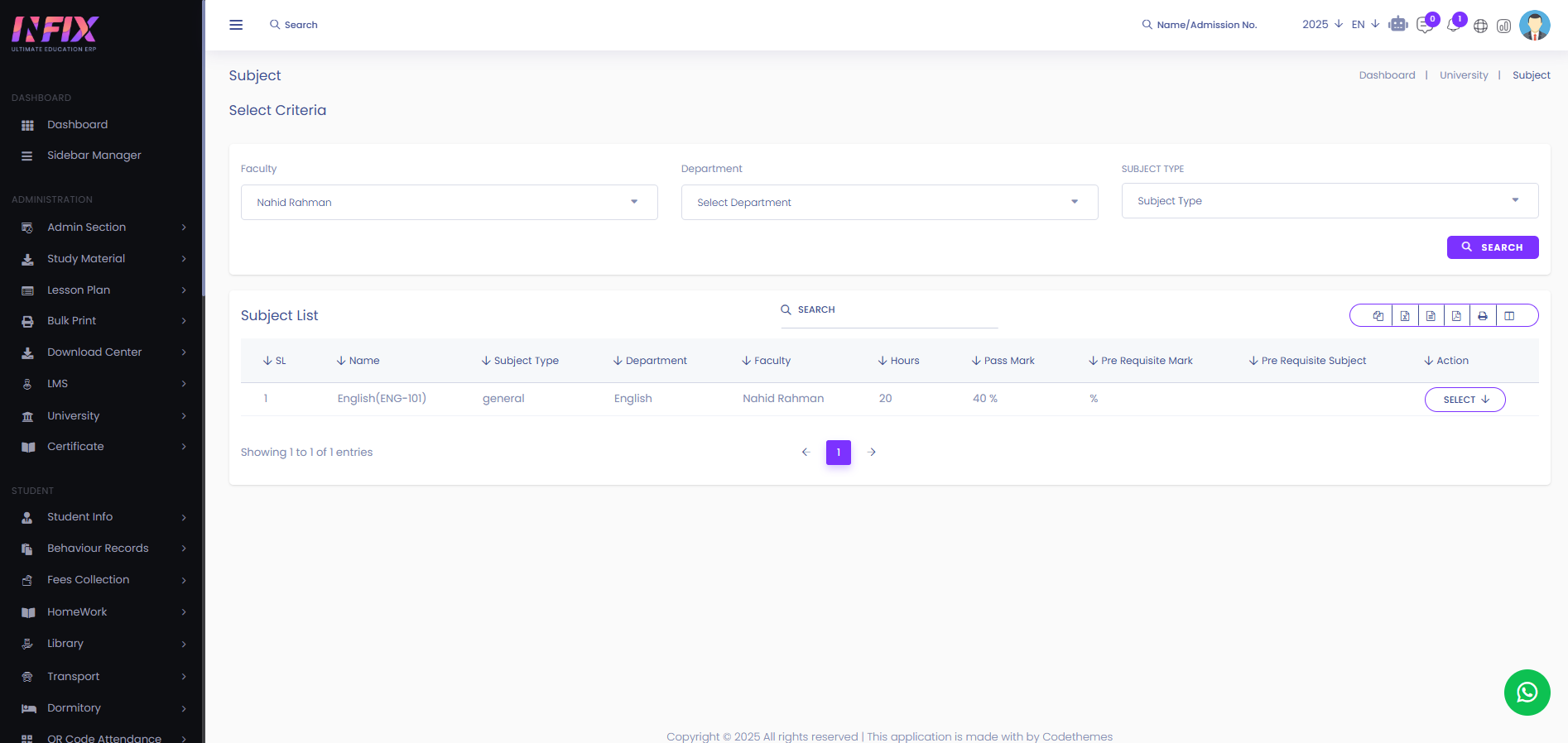This screenshot has height=743, width=1568.
Task: Open Behaviour Records menu item
Action: pyautogui.click(x=103, y=549)
